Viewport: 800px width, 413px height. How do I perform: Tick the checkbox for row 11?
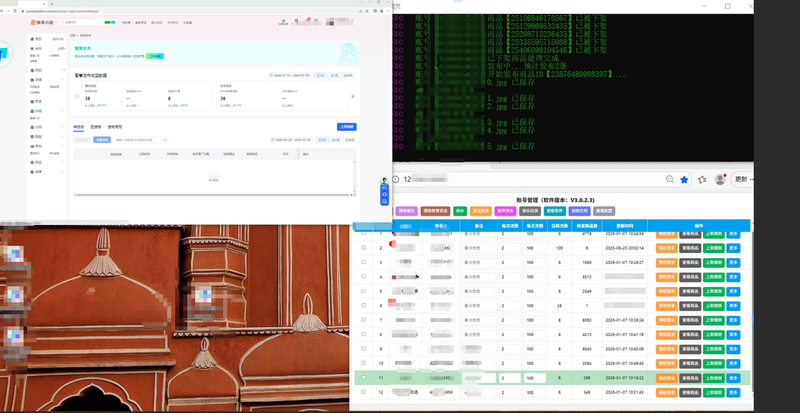364,378
